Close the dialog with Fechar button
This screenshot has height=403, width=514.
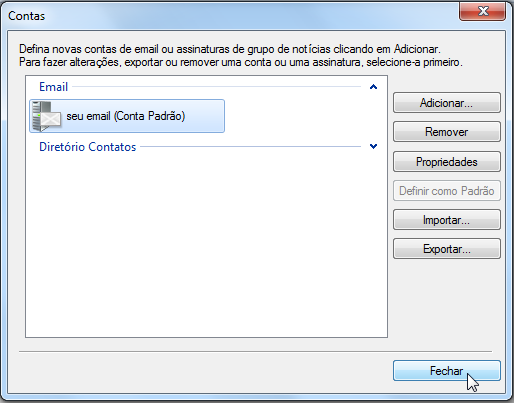(x=447, y=371)
